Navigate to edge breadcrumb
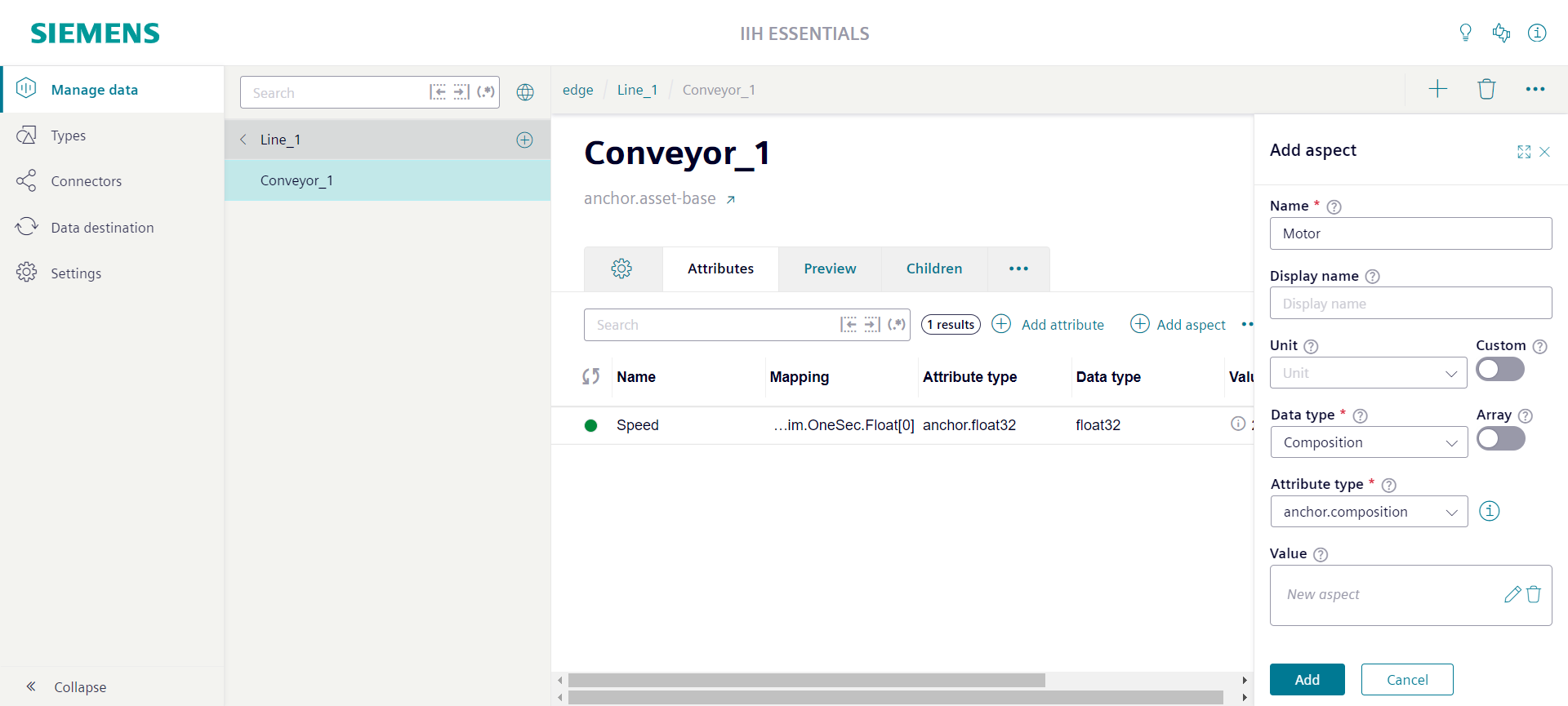This screenshot has height=706, width=1568. pyautogui.click(x=577, y=90)
